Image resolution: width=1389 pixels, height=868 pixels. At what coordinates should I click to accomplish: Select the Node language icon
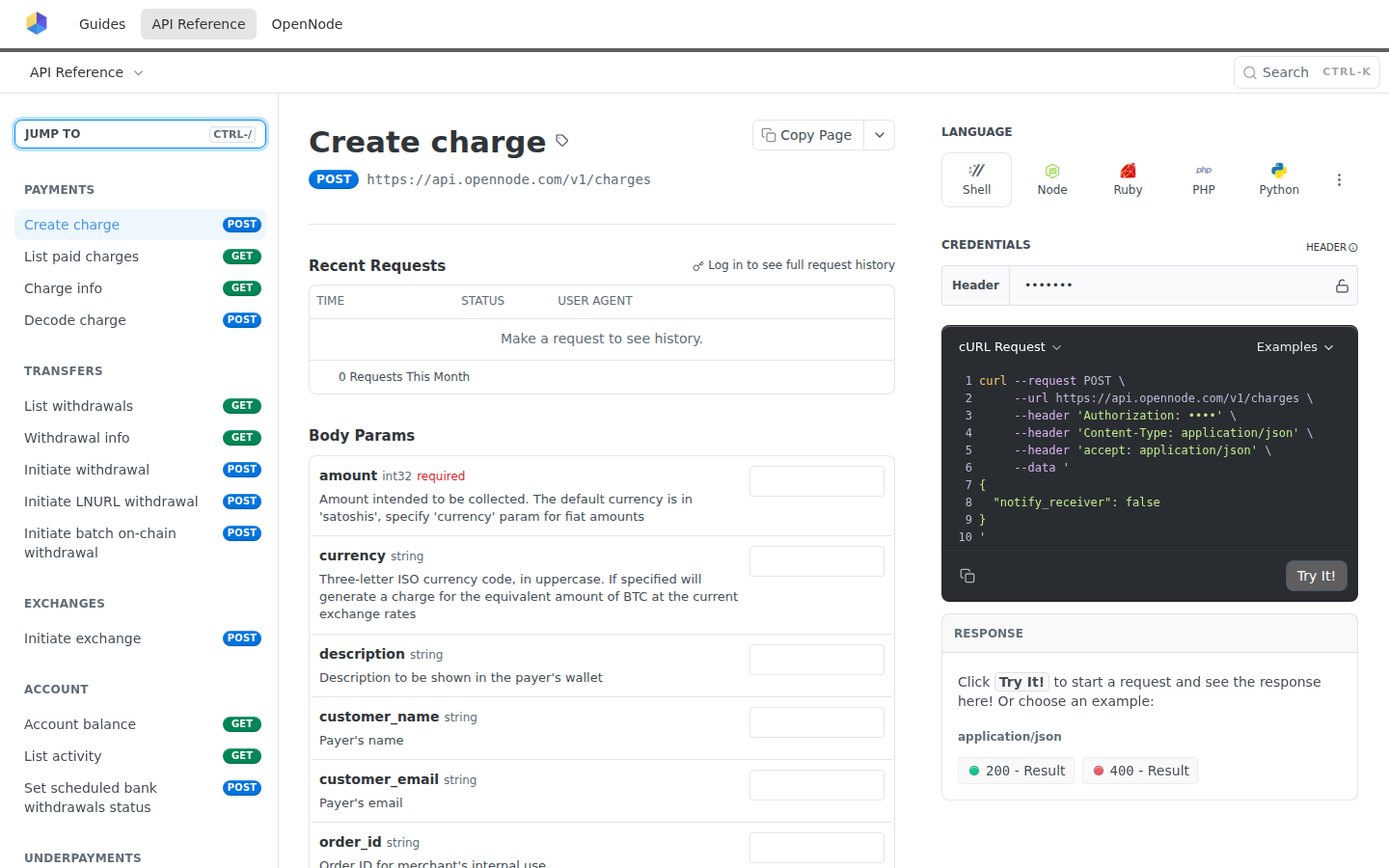click(x=1052, y=179)
